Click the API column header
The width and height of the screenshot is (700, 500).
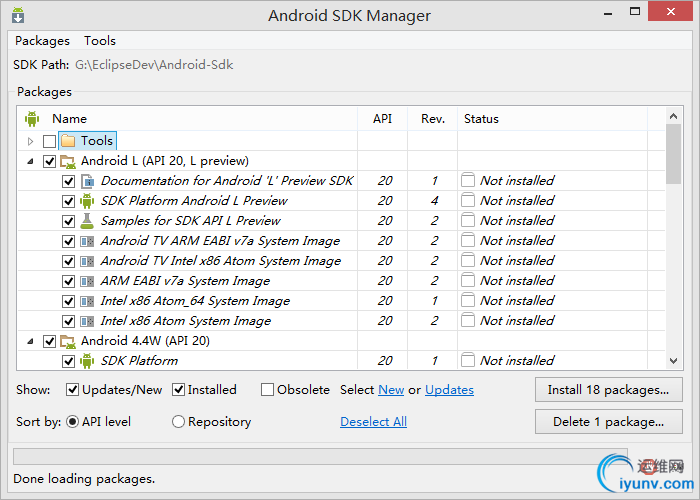point(383,119)
